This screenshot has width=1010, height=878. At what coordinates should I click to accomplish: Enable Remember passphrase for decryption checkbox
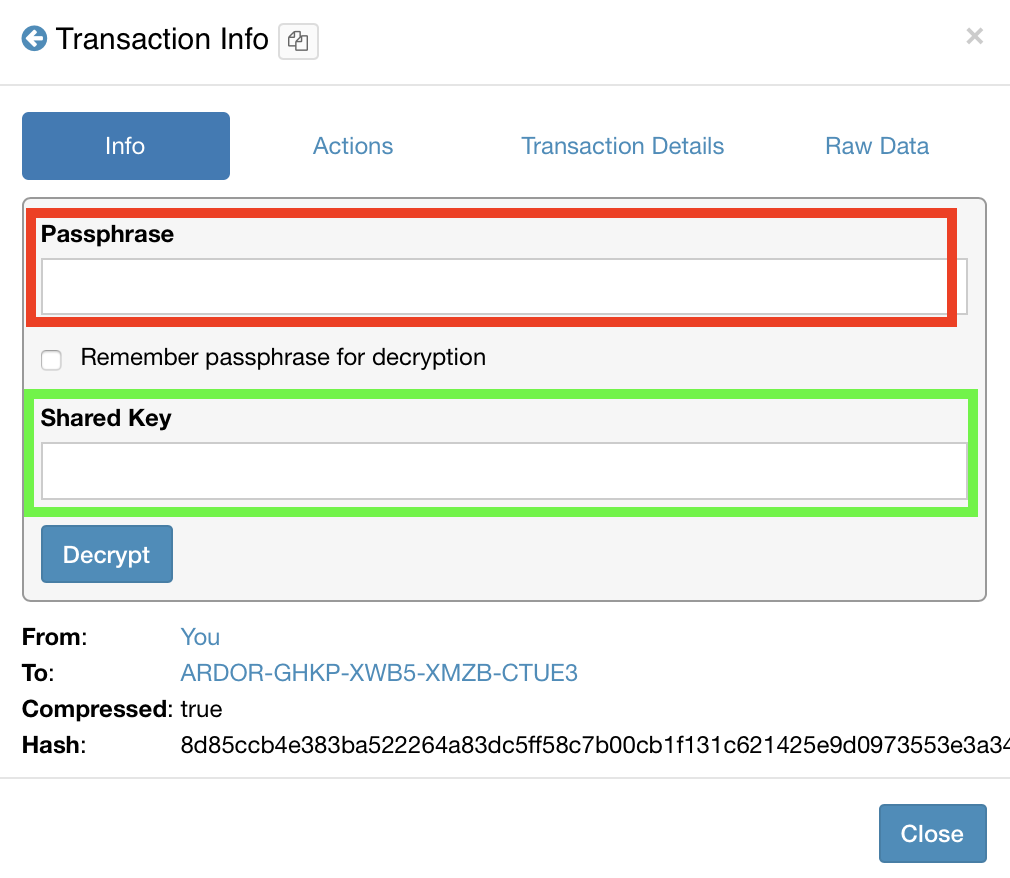[51, 360]
